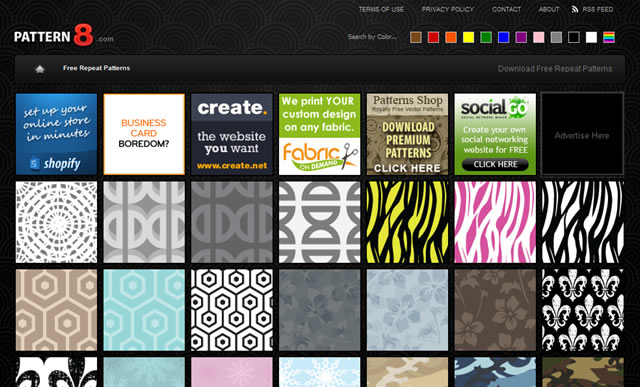Open the light gray interlocking rings pattern

(144, 222)
